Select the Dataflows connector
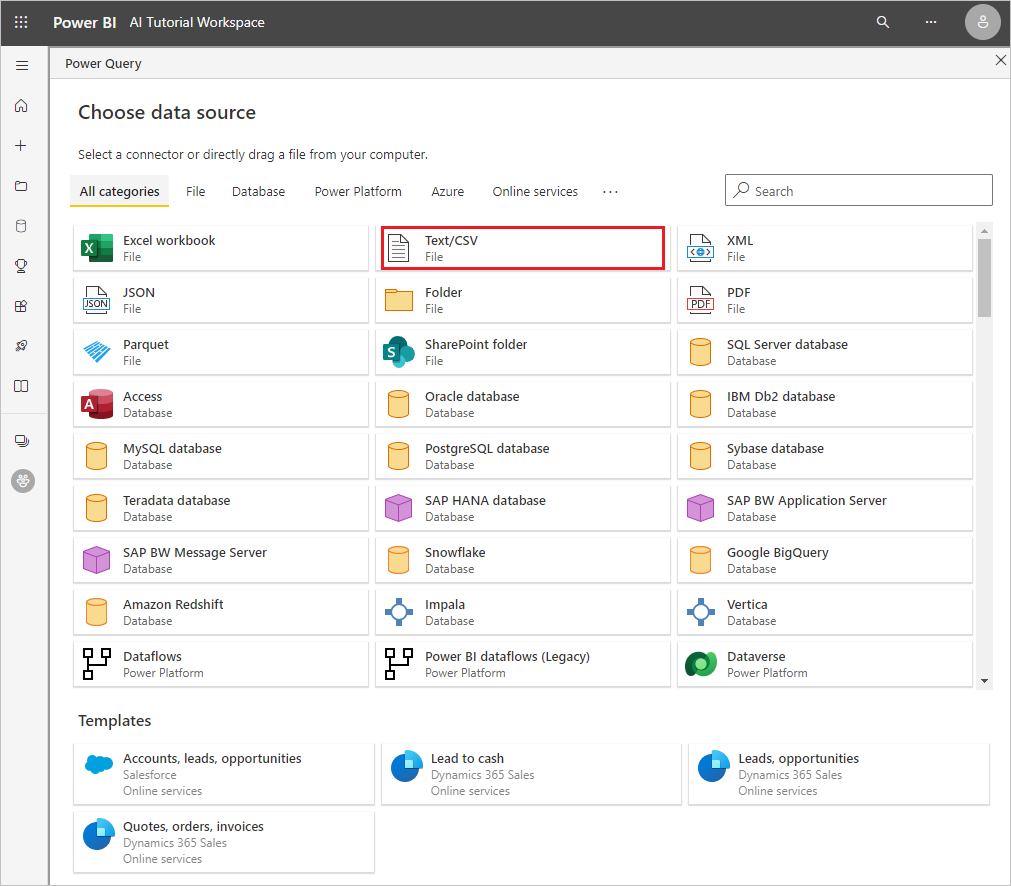 [x=221, y=664]
